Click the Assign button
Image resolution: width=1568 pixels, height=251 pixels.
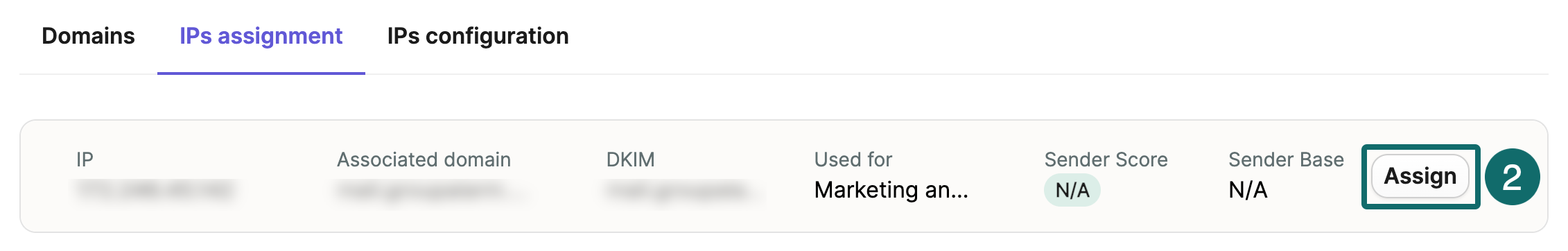[1420, 176]
